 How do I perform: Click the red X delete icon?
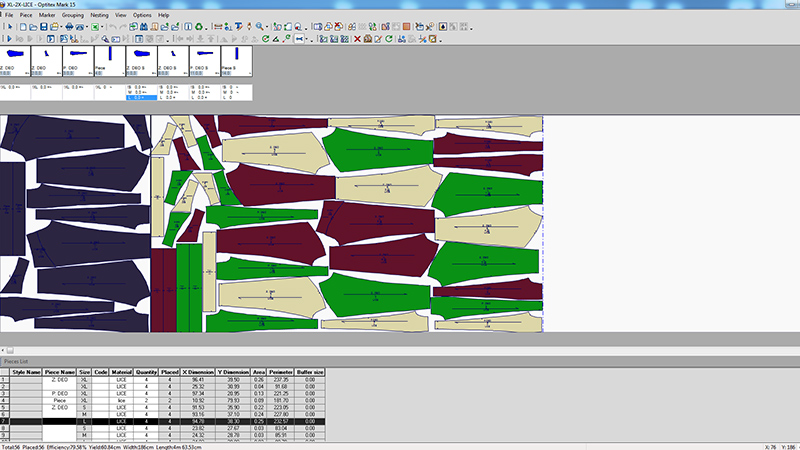357,39
